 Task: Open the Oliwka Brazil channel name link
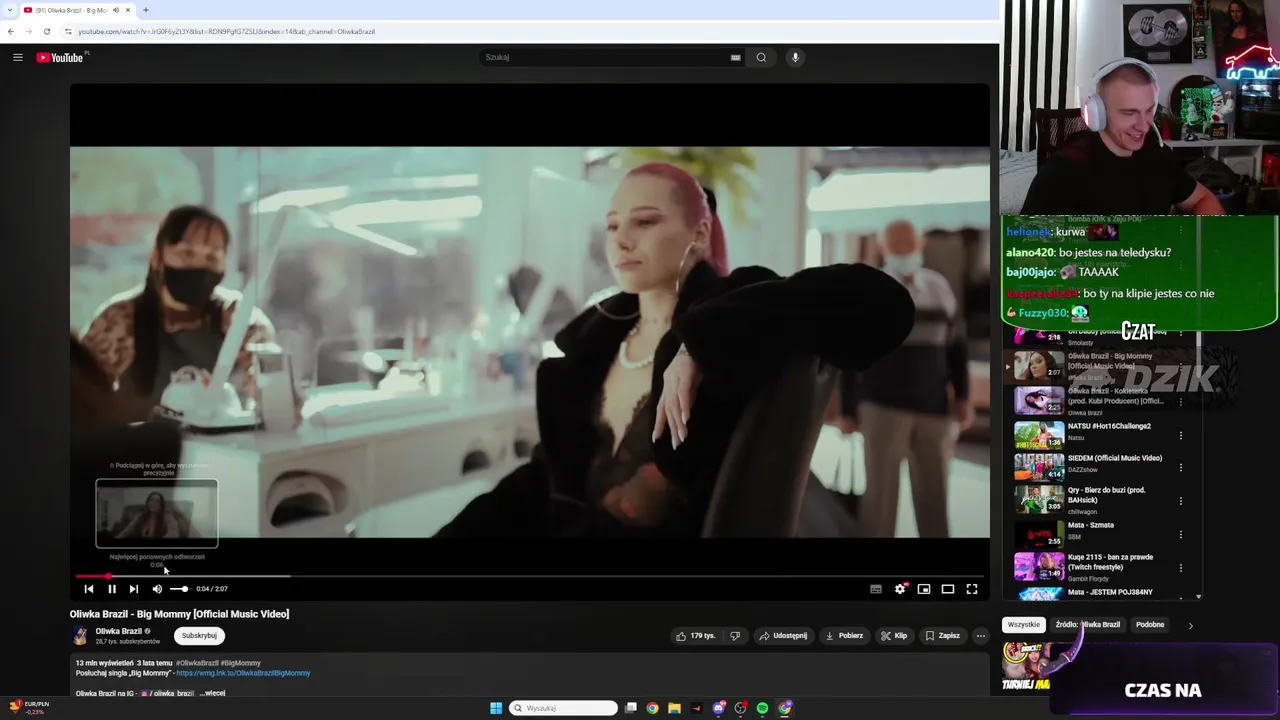[x=119, y=631]
